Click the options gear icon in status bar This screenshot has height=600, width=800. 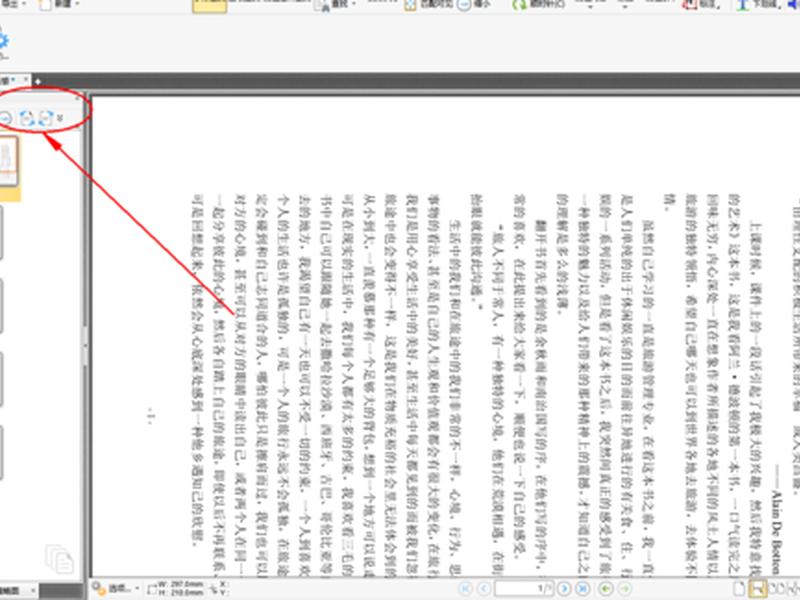coord(98,588)
